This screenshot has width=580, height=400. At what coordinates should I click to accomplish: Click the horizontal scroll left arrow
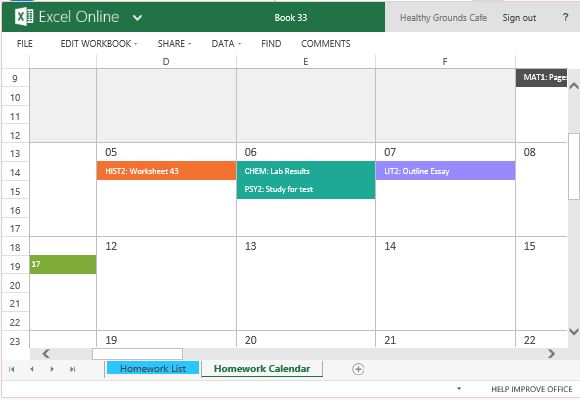[x=46, y=354]
